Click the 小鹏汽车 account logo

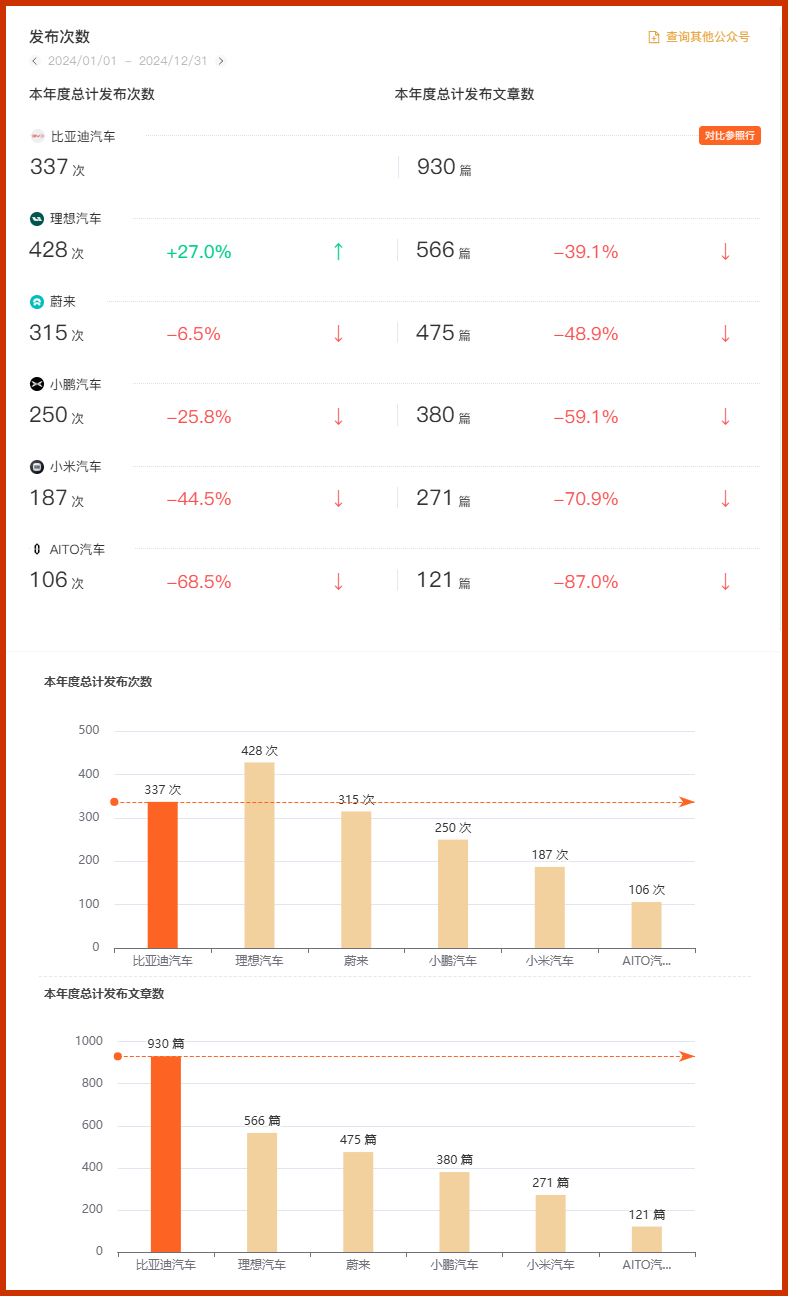(x=37, y=384)
